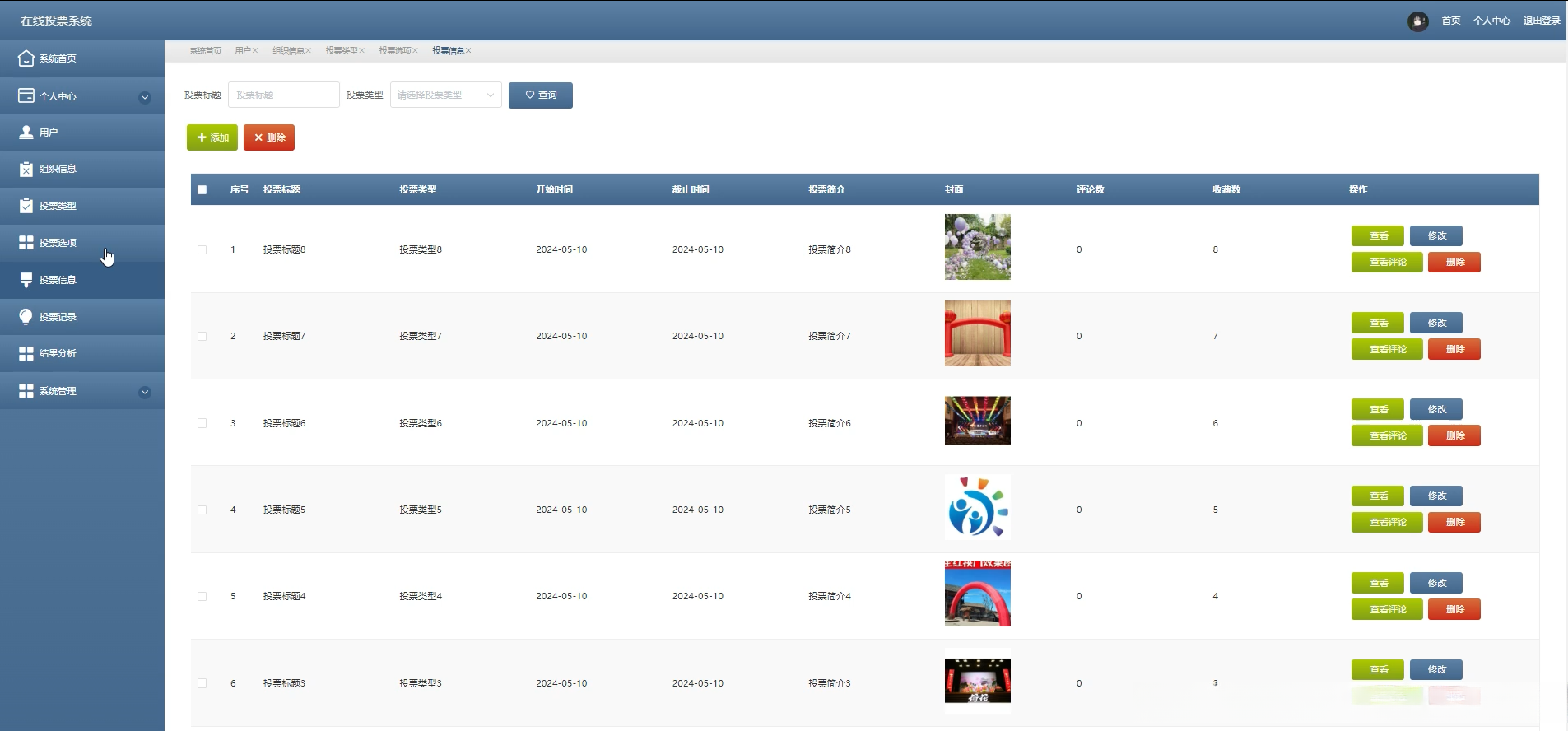Image resolution: width=1568 pixels, height=731 pixels.
Task: Click the green 添加 button
Action: (x=212, y=137)
